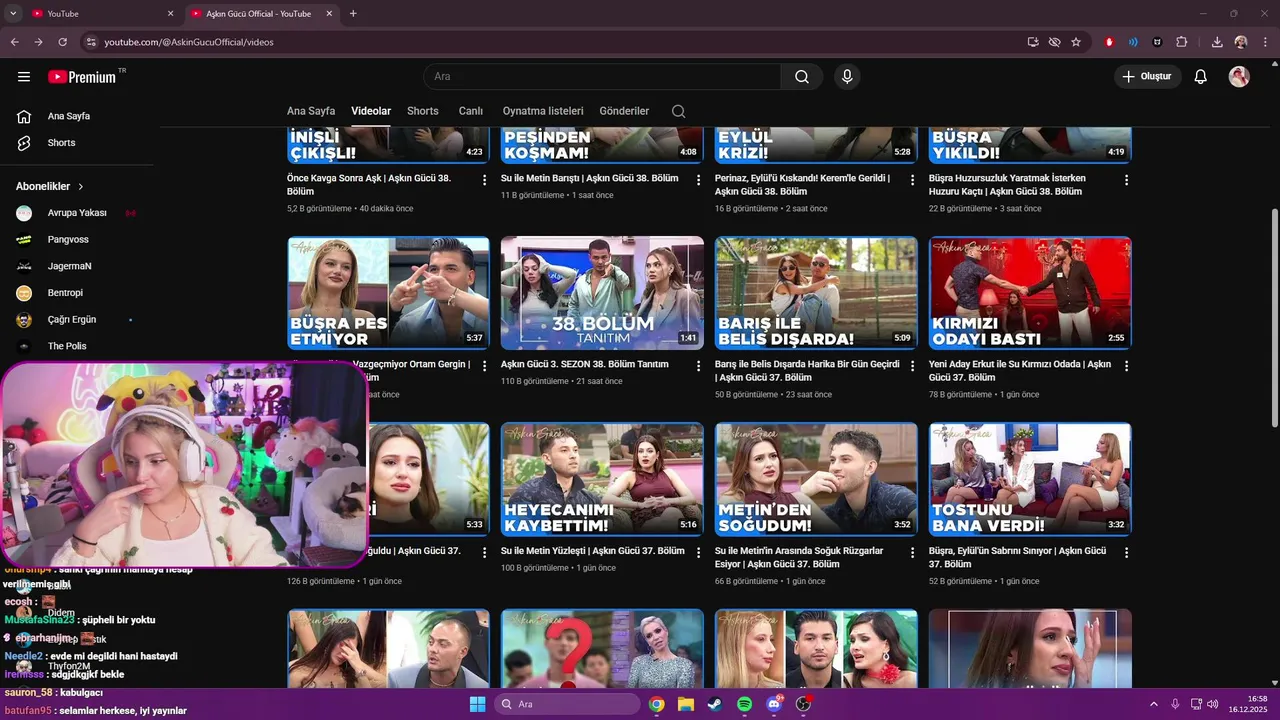Open options menu for Su ile Metin Barıştı video
This screenshot has width=1280, height=720.
[x=698, y=180]
